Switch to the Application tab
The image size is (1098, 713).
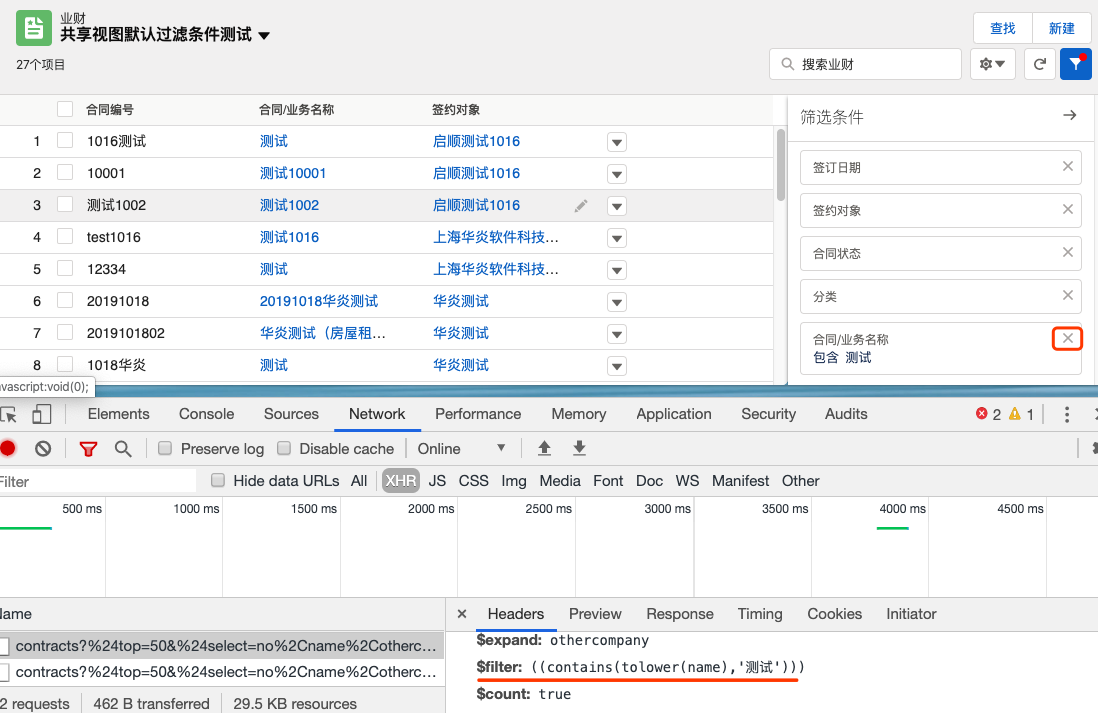[674, 414]
